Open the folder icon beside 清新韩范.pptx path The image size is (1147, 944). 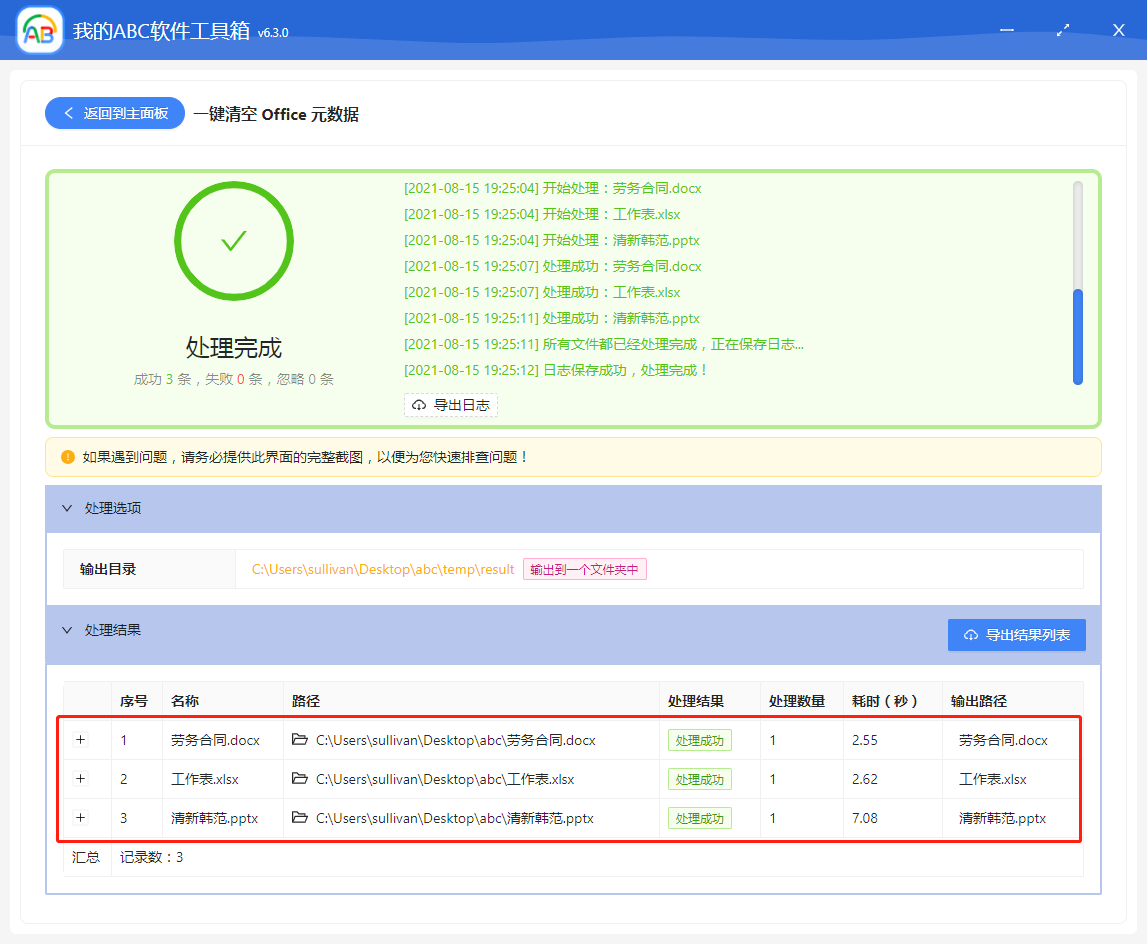coord(299,817)
